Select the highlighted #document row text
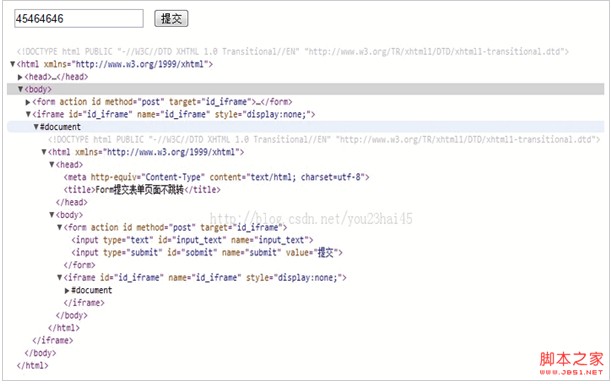Screen dimensions: 611x384 tap(60, 127)
